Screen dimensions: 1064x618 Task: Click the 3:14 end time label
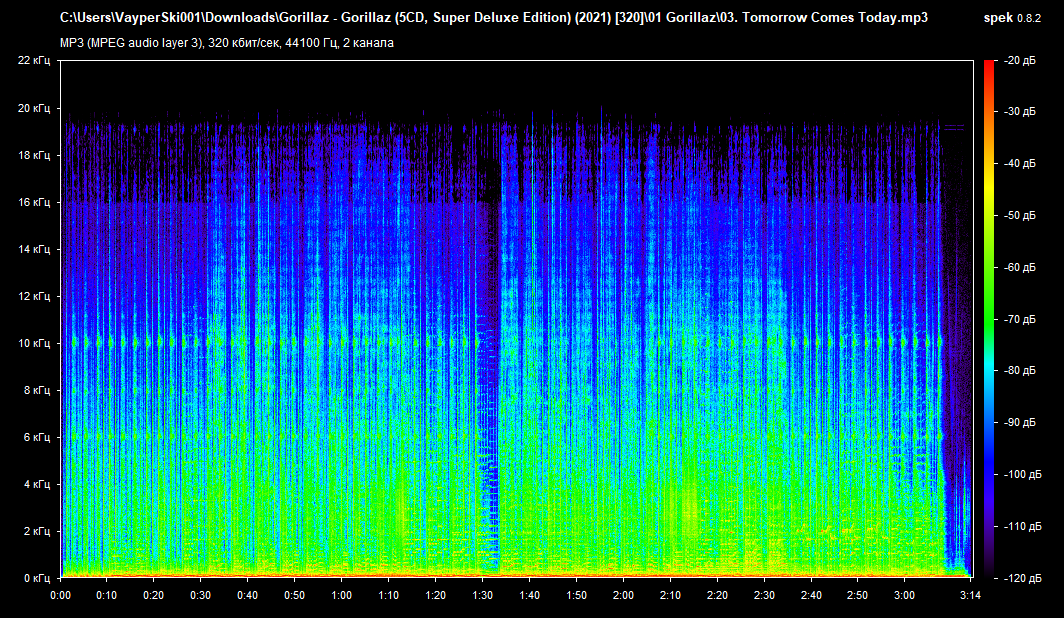click(x=970, y=595)
